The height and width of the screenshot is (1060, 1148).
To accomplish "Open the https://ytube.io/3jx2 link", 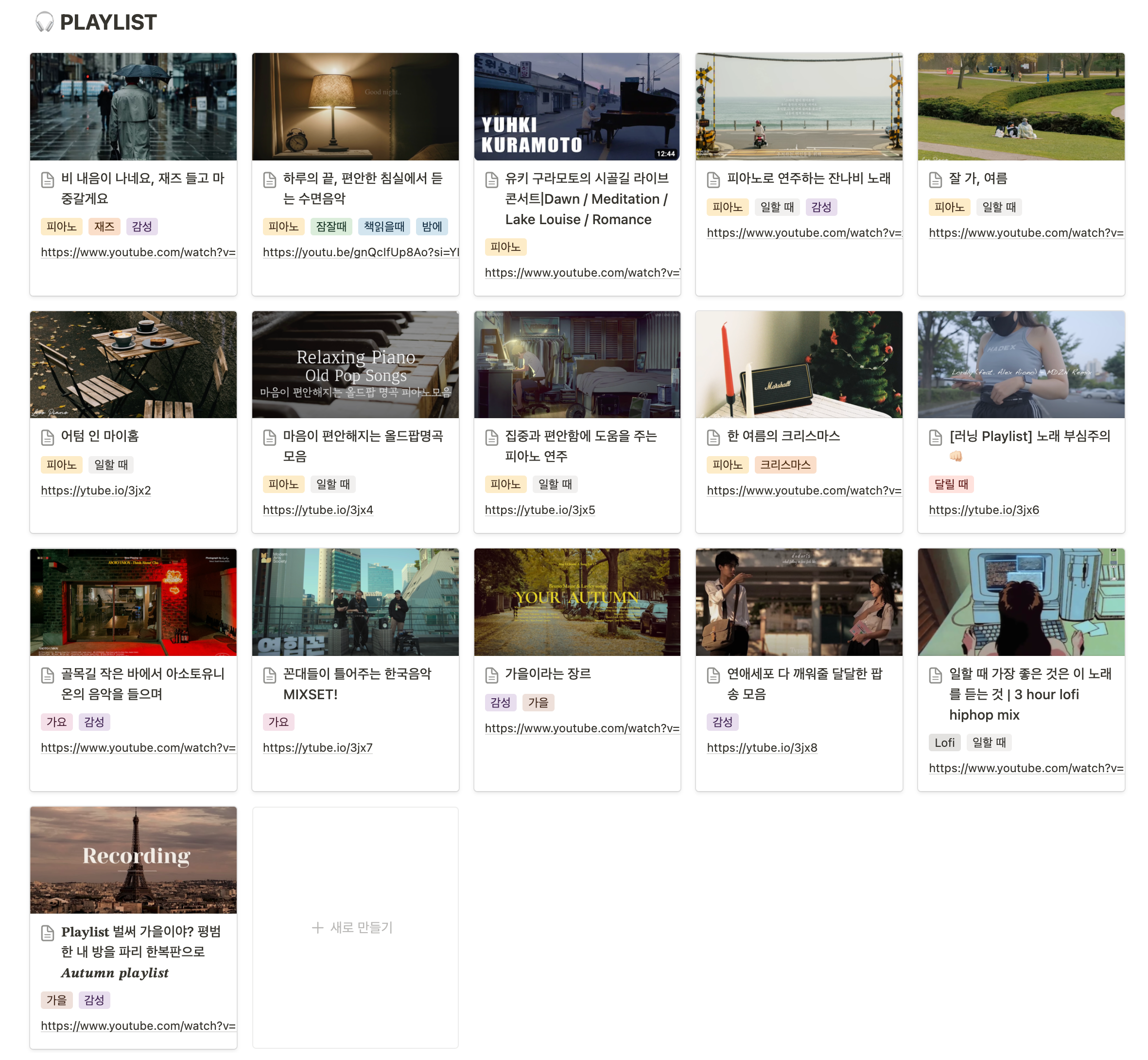I will 96,491.
